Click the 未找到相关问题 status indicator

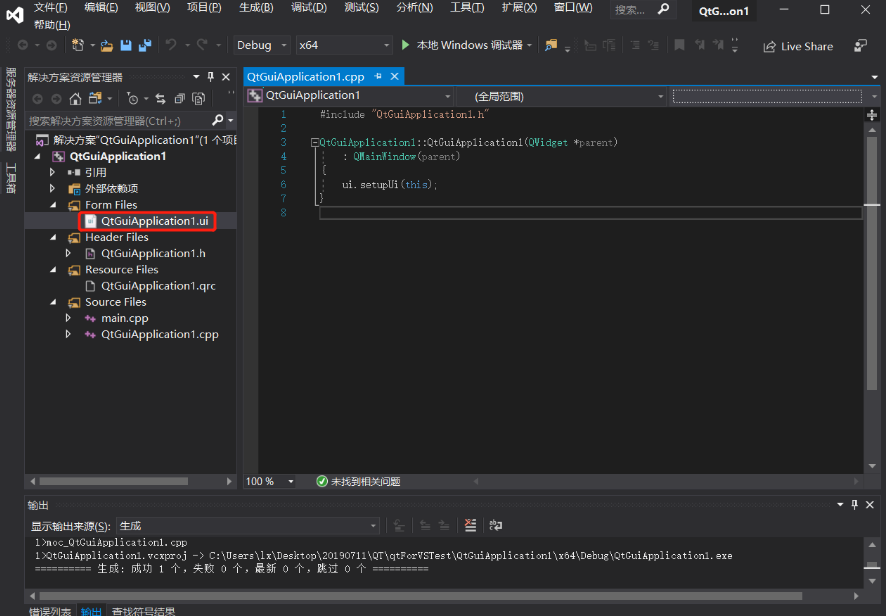(358, 481)
